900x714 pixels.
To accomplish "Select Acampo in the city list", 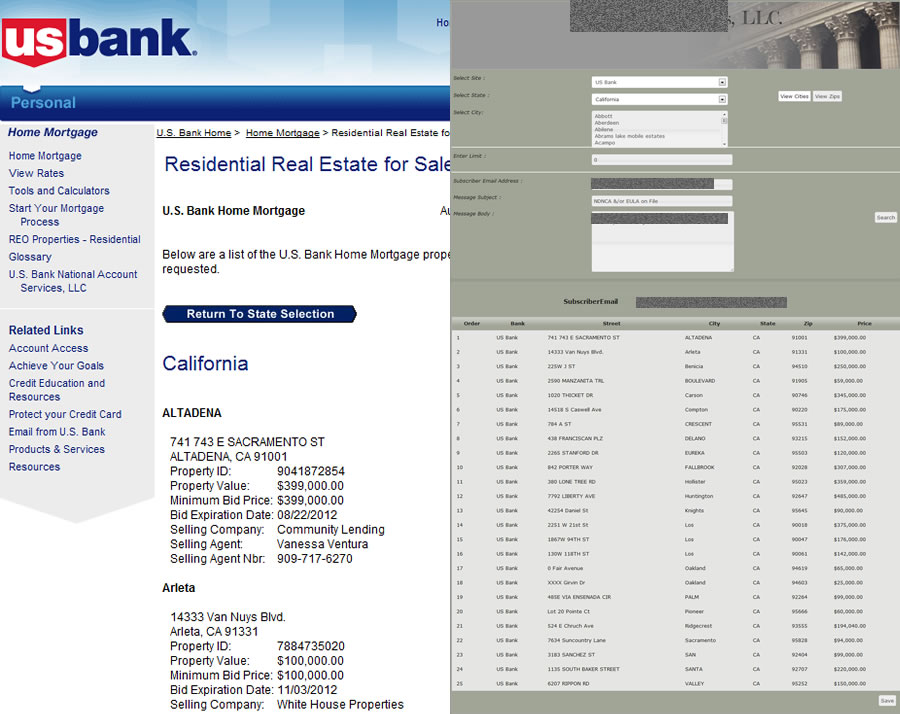I will (605, 142).
